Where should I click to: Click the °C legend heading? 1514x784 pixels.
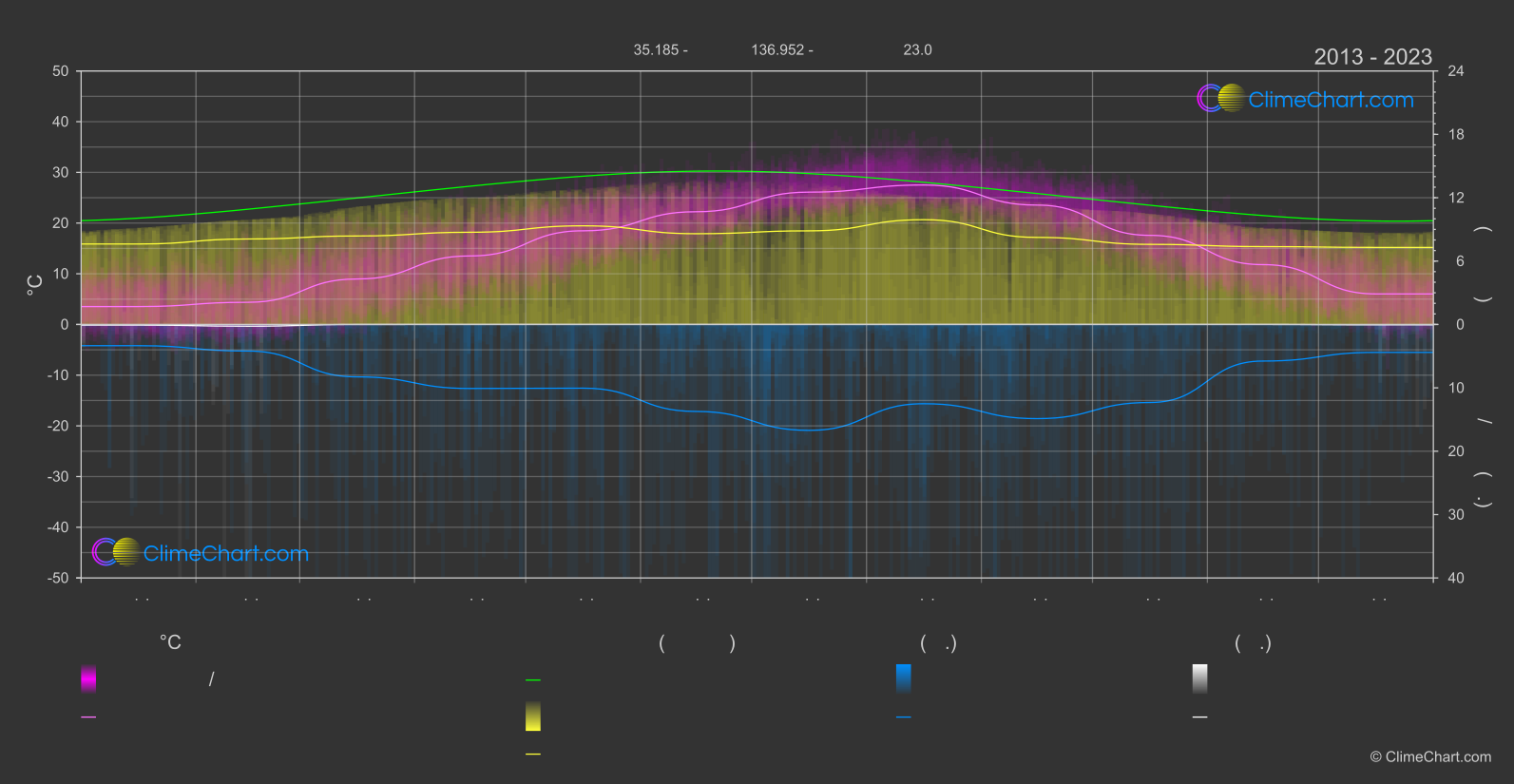[170, 643]
